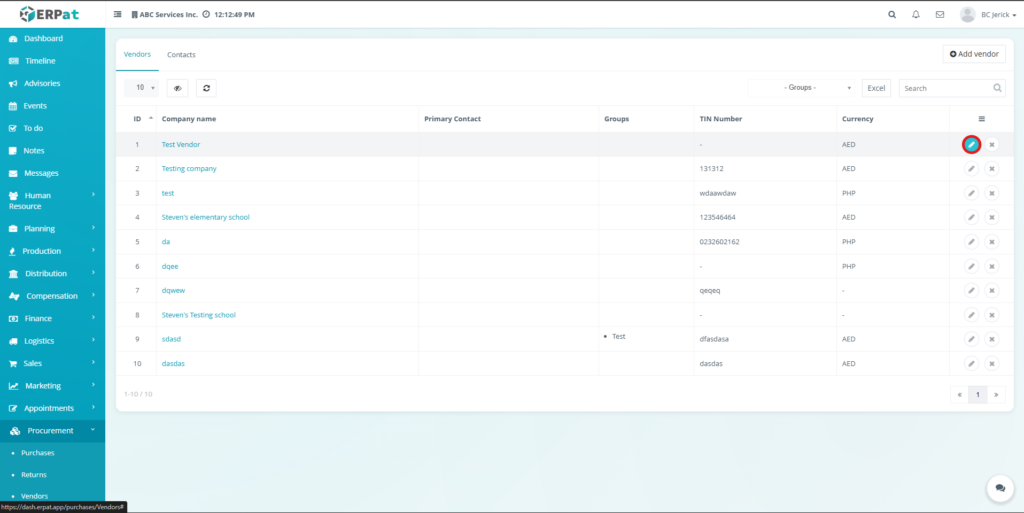Open notifications bell icon

(916, 15)
